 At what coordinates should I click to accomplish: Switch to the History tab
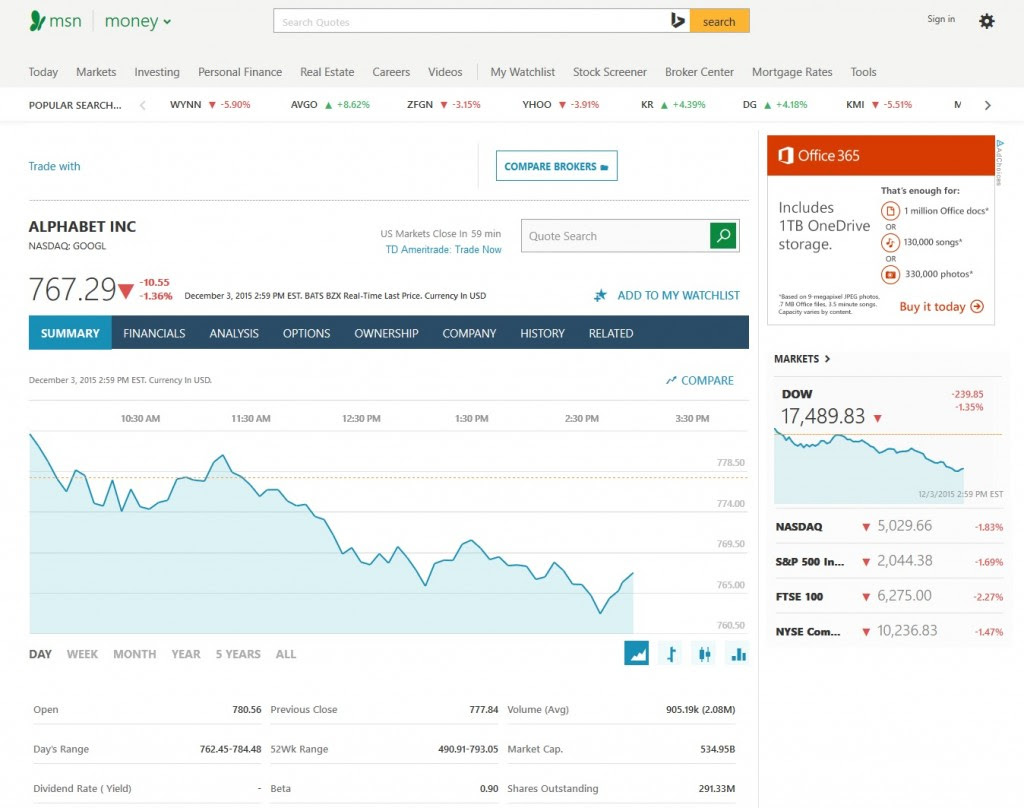542,333
